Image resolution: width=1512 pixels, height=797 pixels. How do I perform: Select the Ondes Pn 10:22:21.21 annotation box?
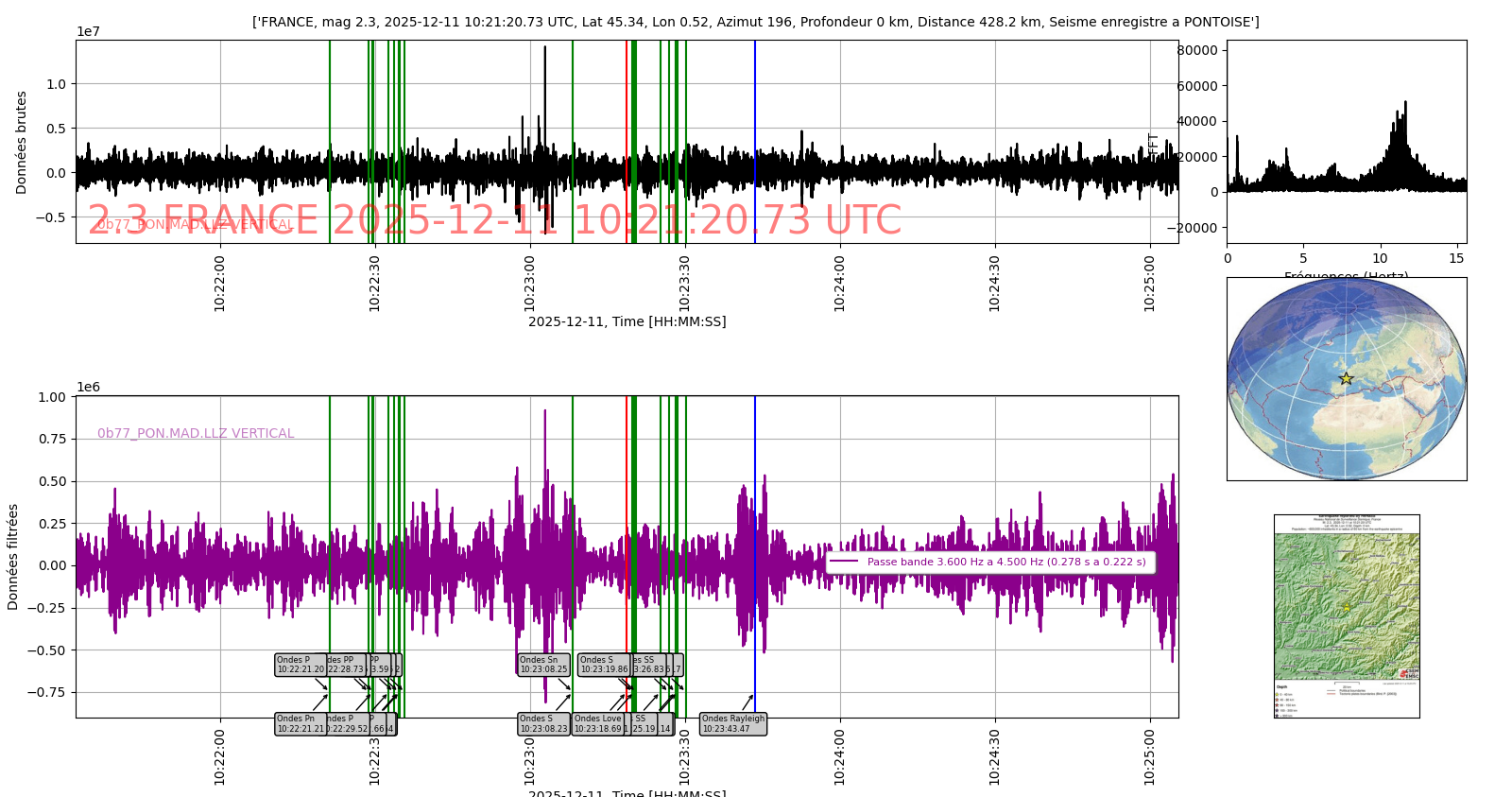tap(300, 724)
